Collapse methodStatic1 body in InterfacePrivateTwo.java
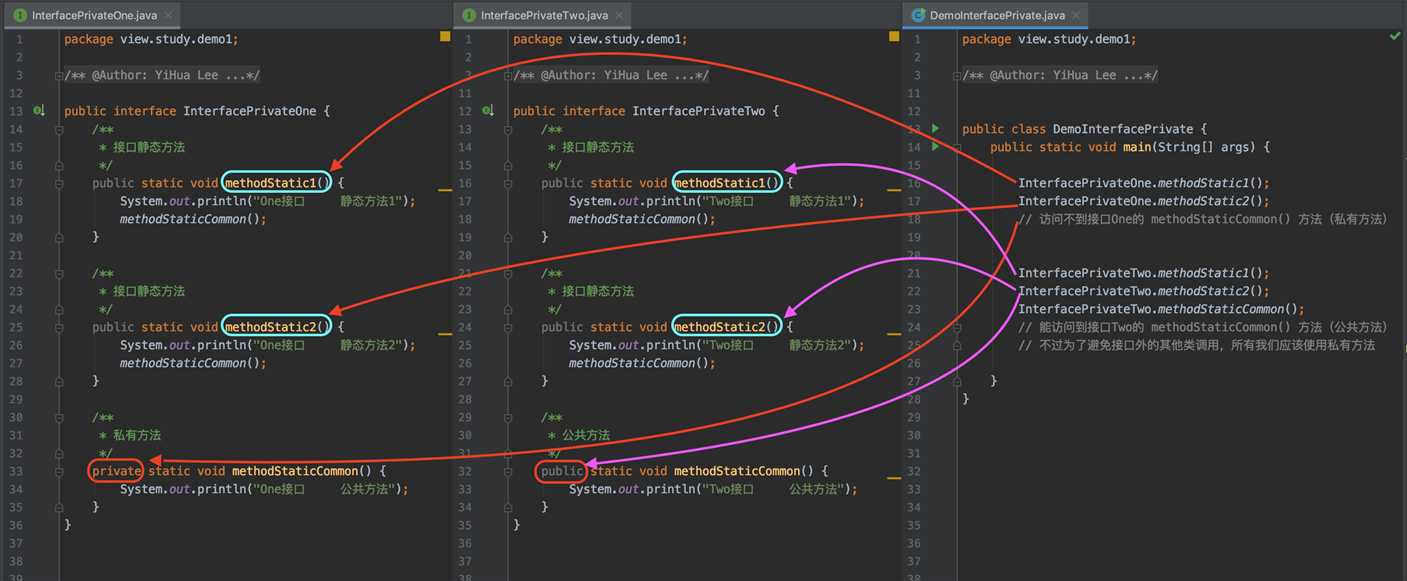Viewport: 1407px width, 581px height. click(x=508, y=183)
